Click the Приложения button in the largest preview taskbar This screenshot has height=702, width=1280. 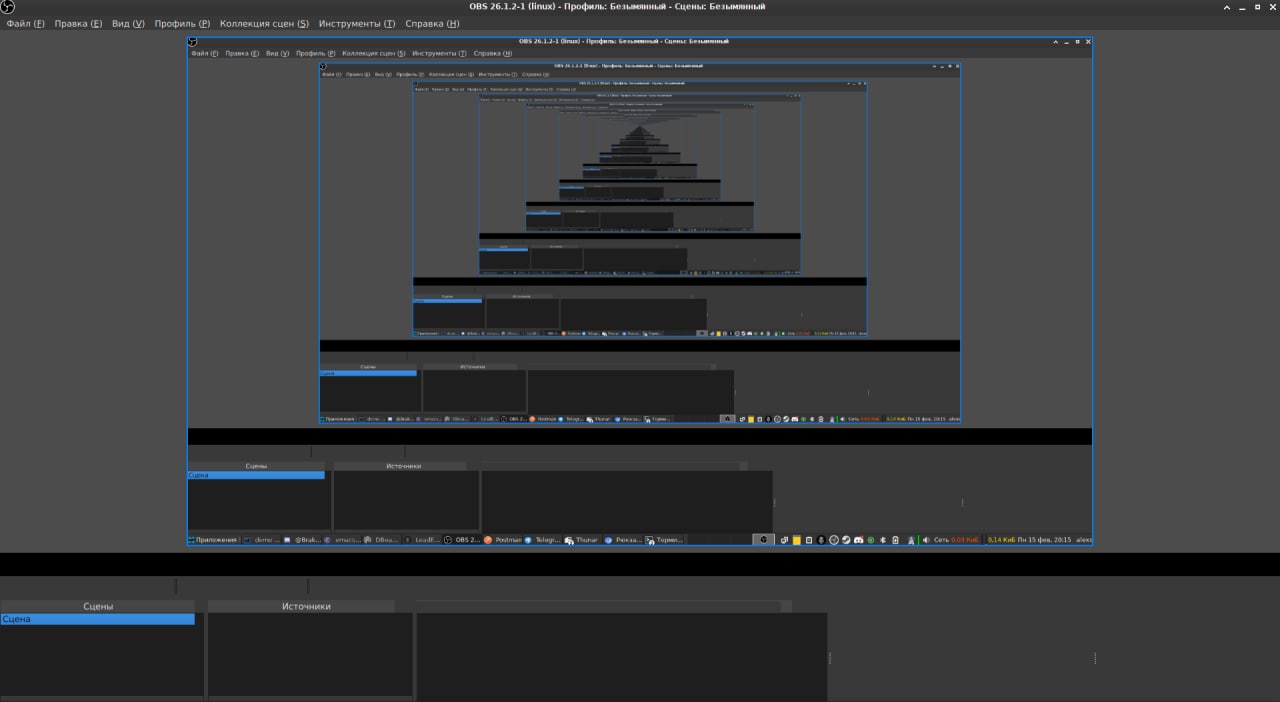click(x=214, y=540)
